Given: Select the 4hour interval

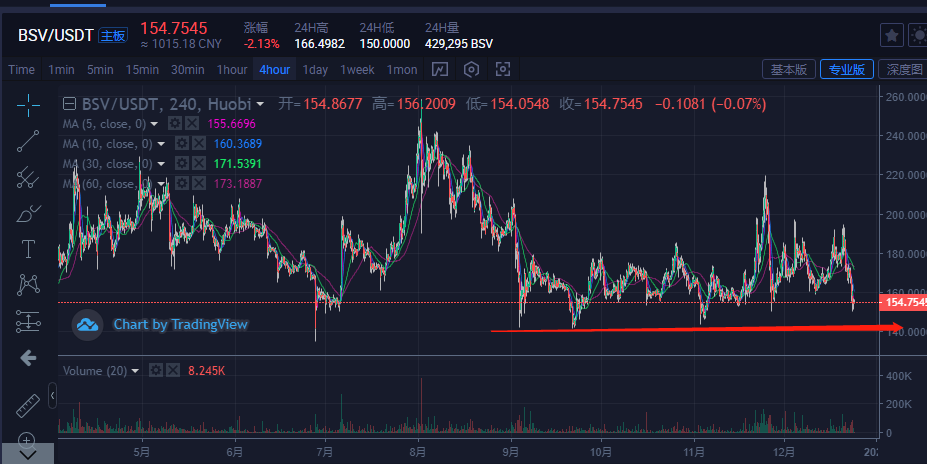Looking at the screenshot, I should click(x=274, y=70).
